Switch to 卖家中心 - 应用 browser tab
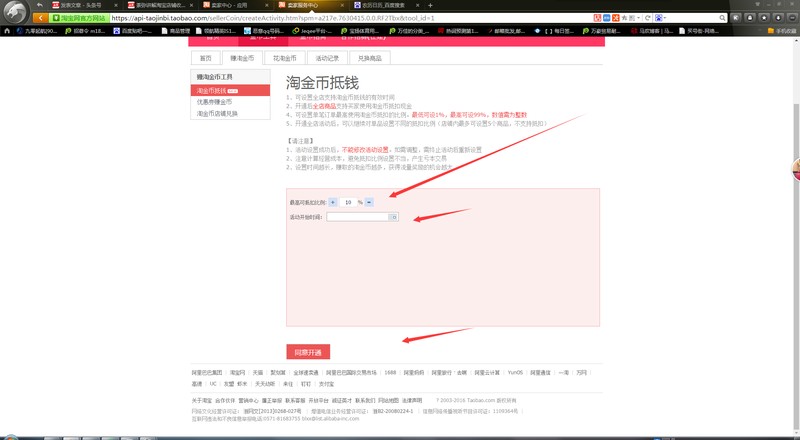800x440 pixels. (235, 5)
